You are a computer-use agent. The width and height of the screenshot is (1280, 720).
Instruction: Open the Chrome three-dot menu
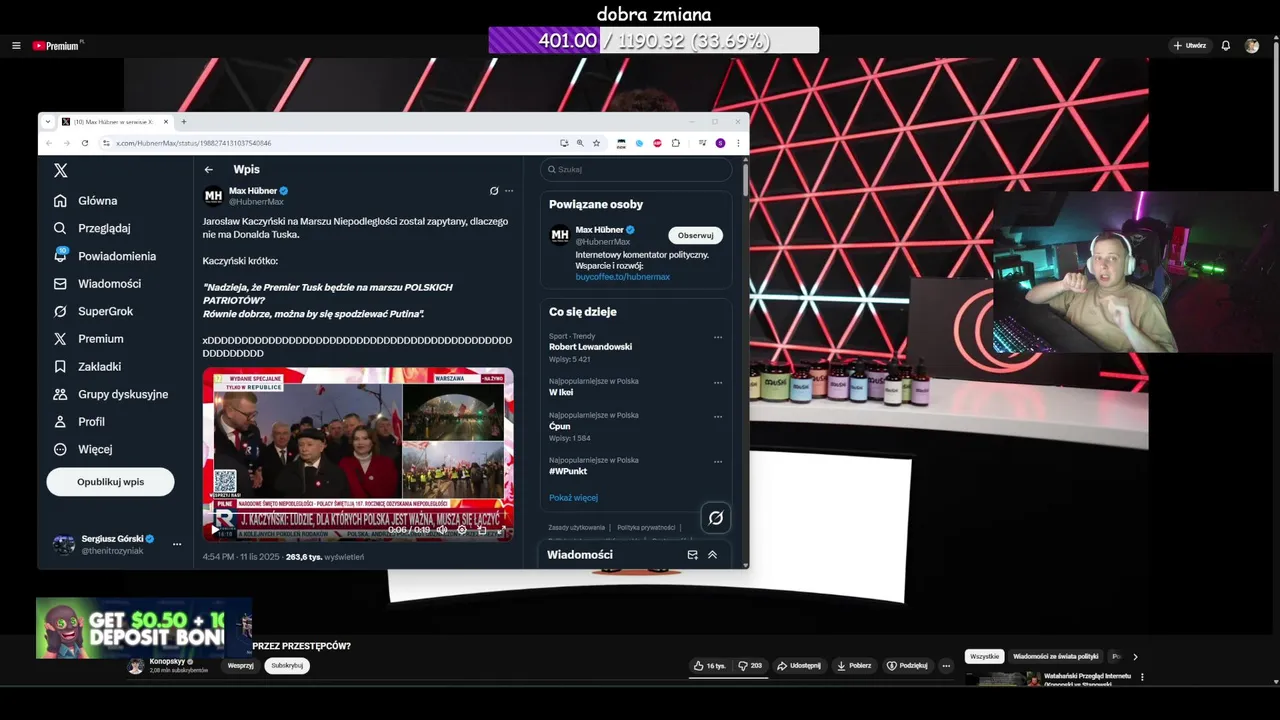(x=739, y=143)
